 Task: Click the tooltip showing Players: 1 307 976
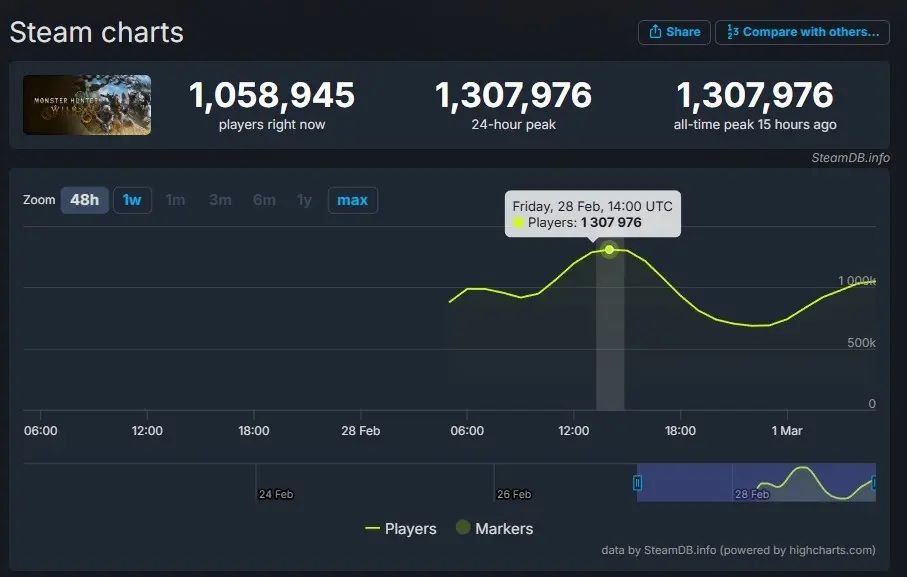coord(593,214)
